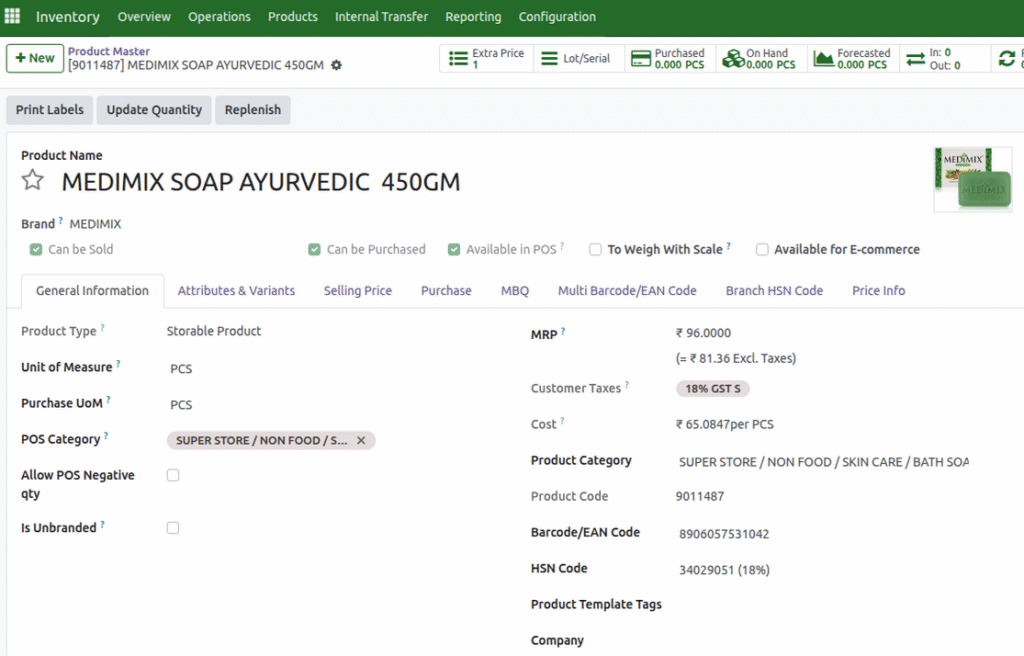Open Lot/Serial stat button
The height and width of the screenshot is (656, 1024).
click(549, 59)
